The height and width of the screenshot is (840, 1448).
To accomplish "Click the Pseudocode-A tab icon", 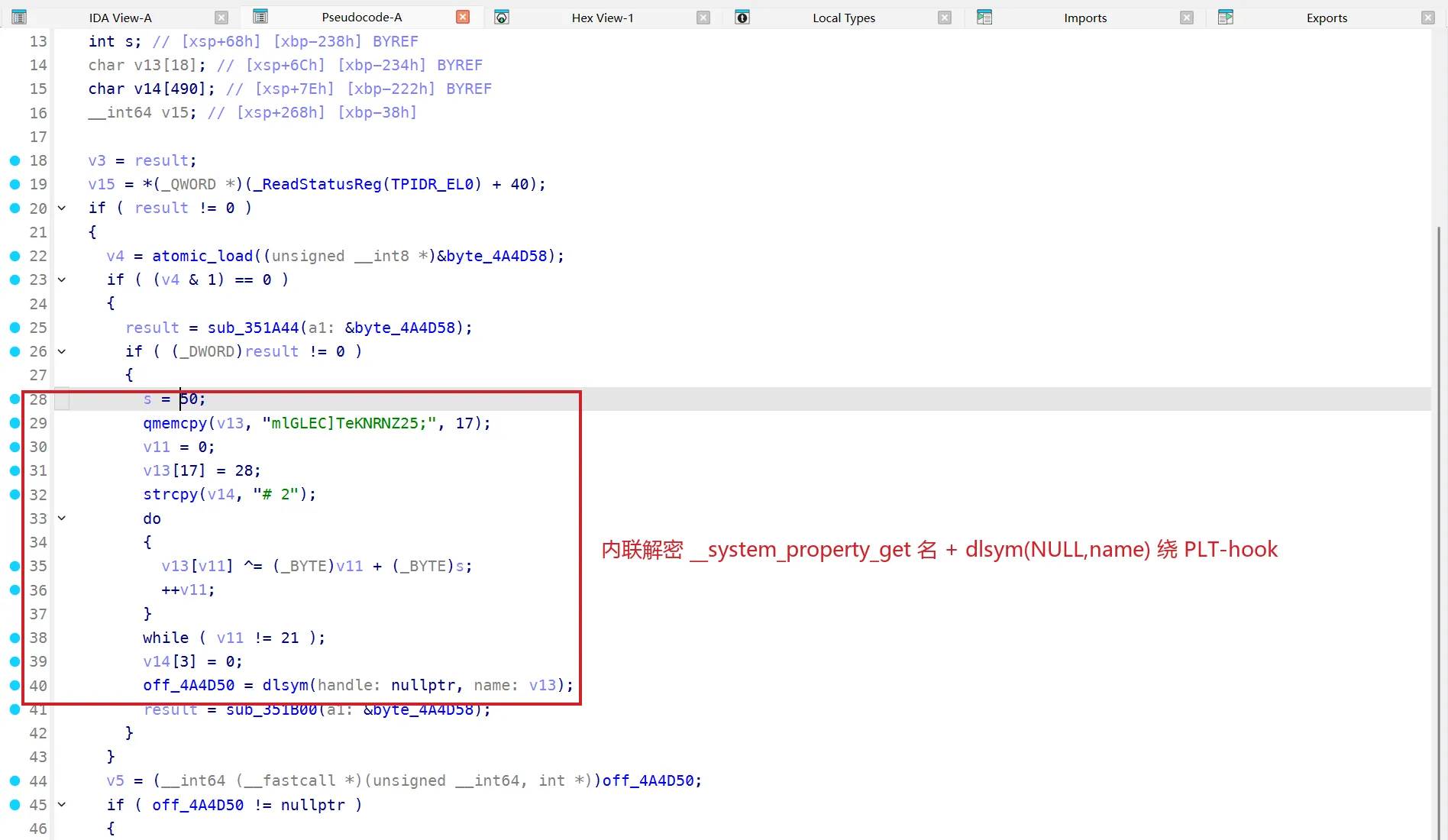I will coord(260,17).
